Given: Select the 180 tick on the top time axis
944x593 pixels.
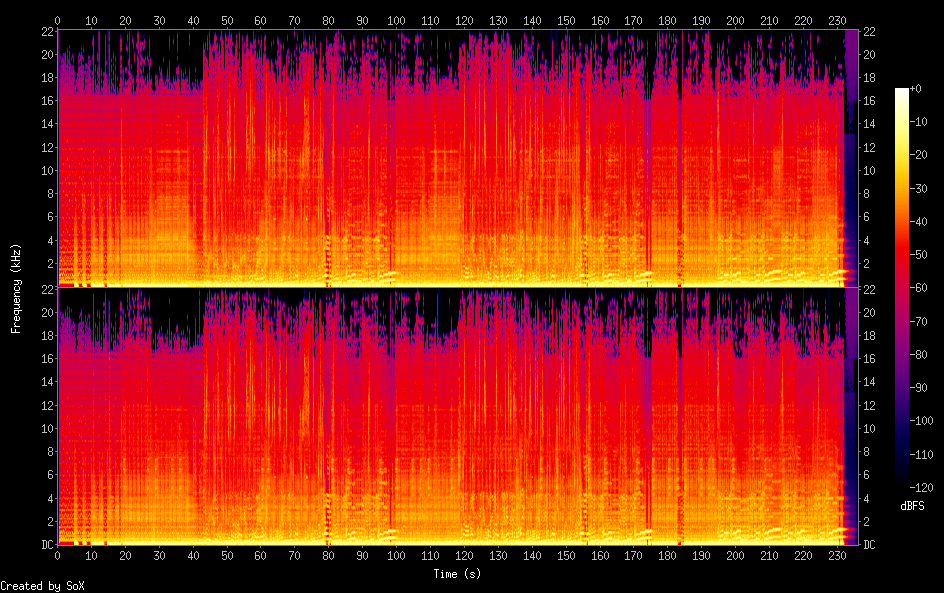Looking at the screenshot, I should (x=668, y=20).
